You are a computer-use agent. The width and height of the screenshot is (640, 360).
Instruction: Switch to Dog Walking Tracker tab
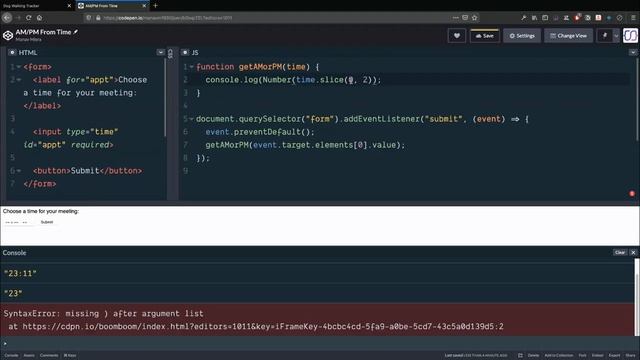click(37, 6)
